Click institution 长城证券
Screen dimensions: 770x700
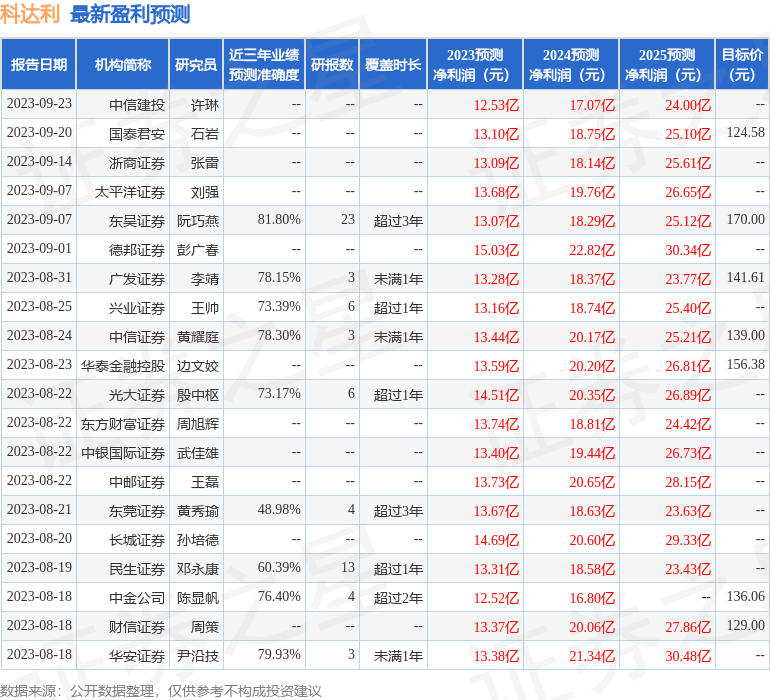pyautogui.click(x=137, y=540)
